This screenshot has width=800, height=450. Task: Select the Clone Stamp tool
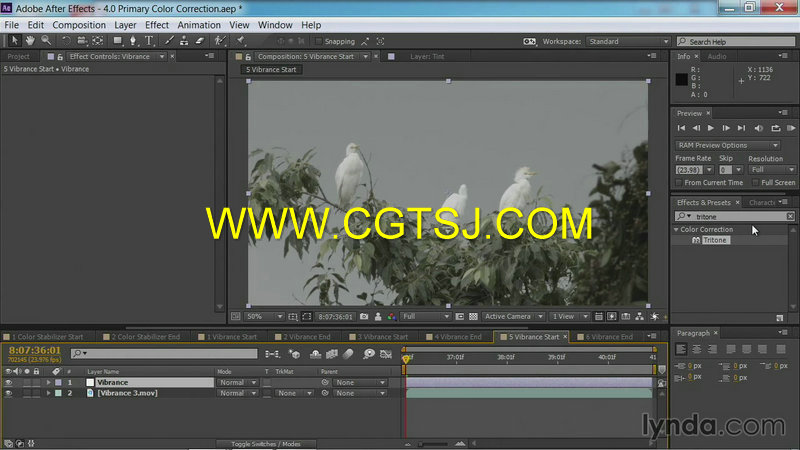pos(184,41)
